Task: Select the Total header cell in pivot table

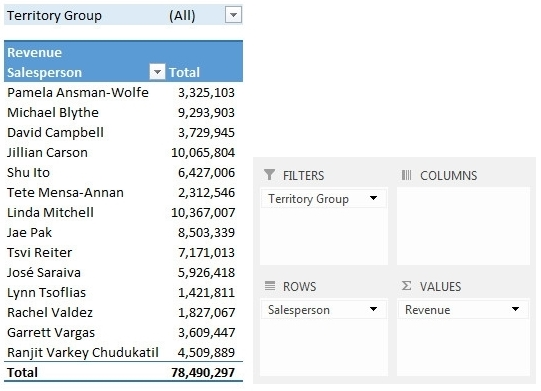Action: (x=185, y=72)
